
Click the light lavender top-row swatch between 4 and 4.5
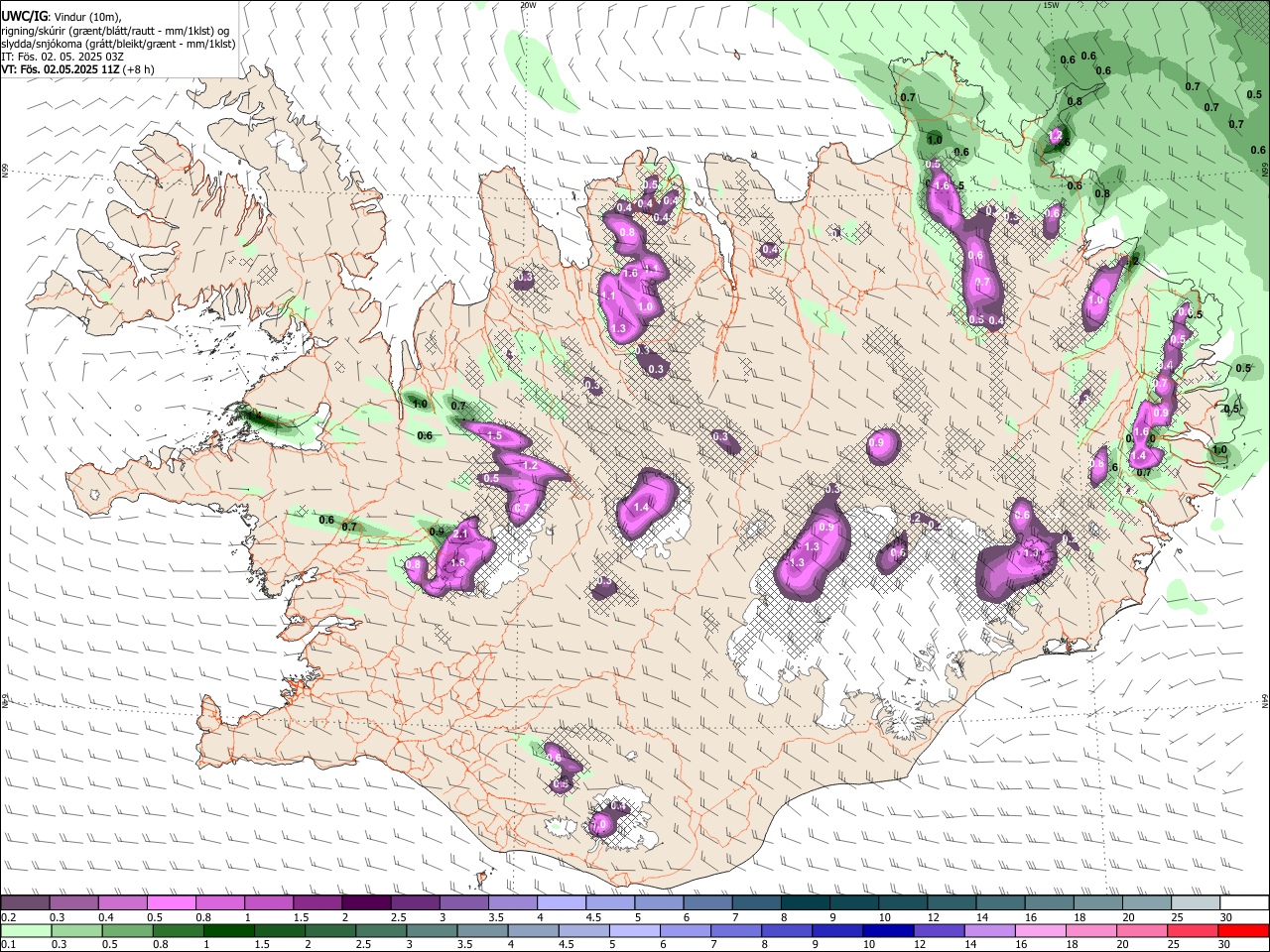coord(562,903)
